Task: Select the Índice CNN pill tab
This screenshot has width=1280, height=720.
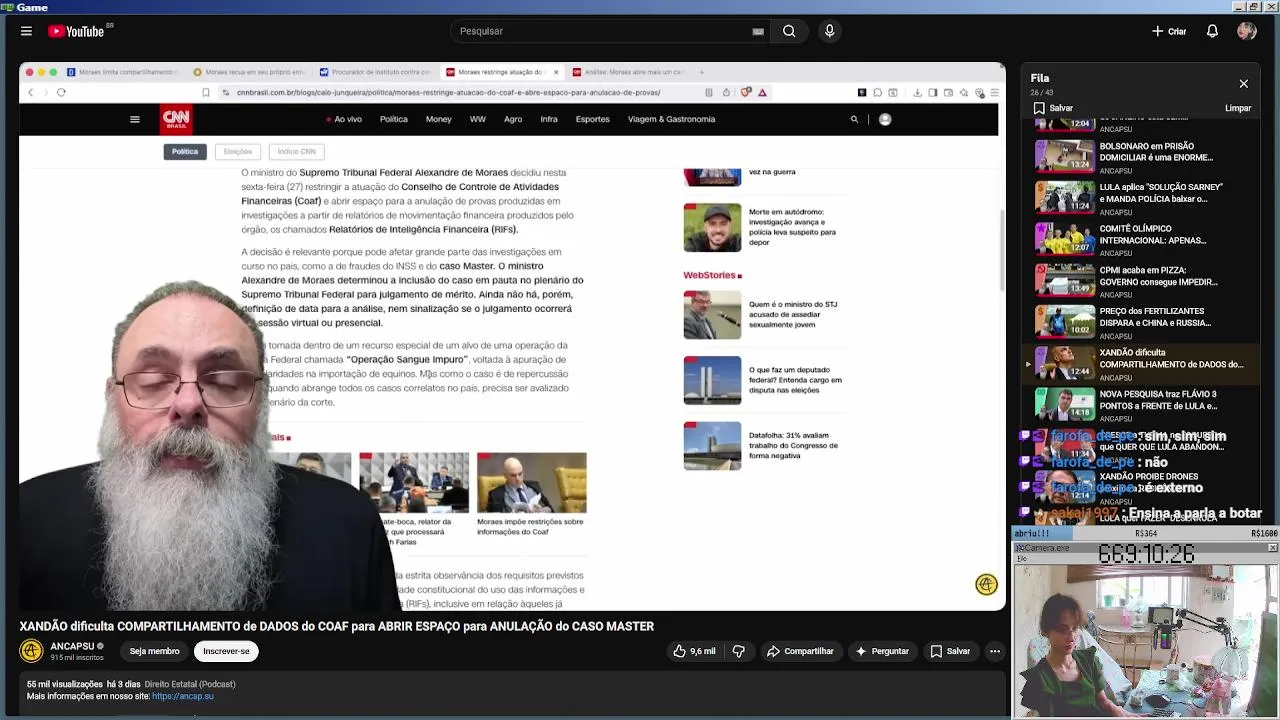Action: [x=296, y=151]
